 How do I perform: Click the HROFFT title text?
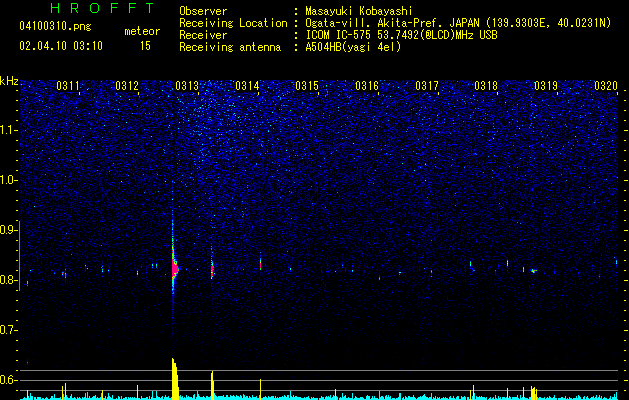pyautogui.click(x=103, y=8)
